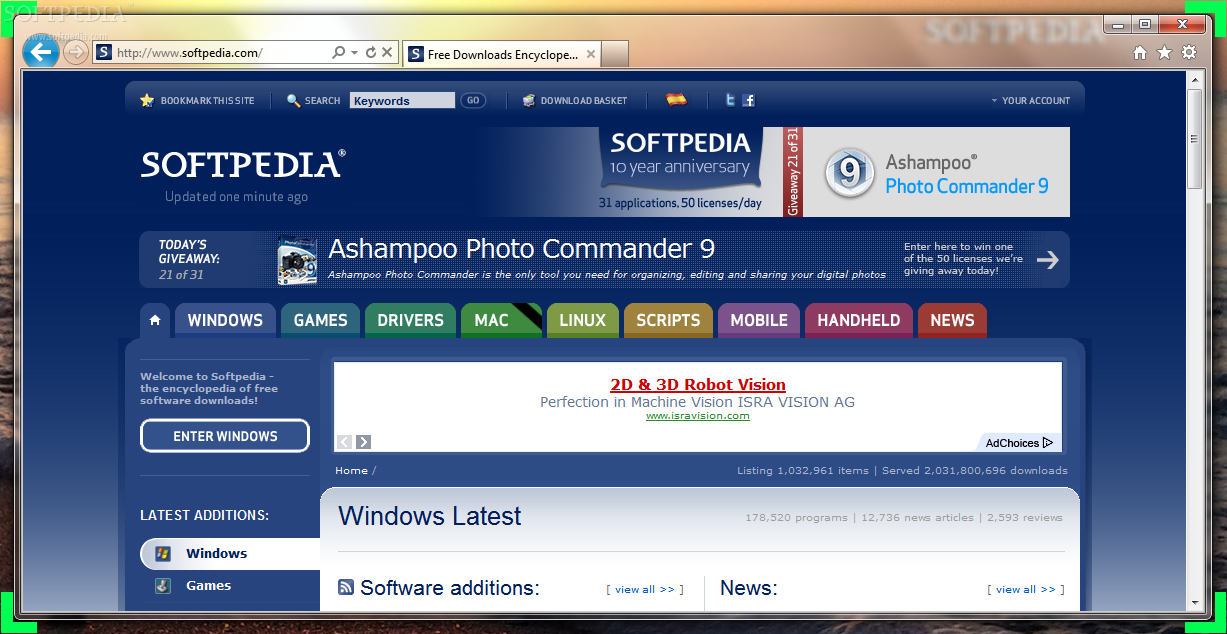1227x634 pixels.
Task: Select Windows in Latest Additions list
Action: pyautogui.click(x=230, y=553)
